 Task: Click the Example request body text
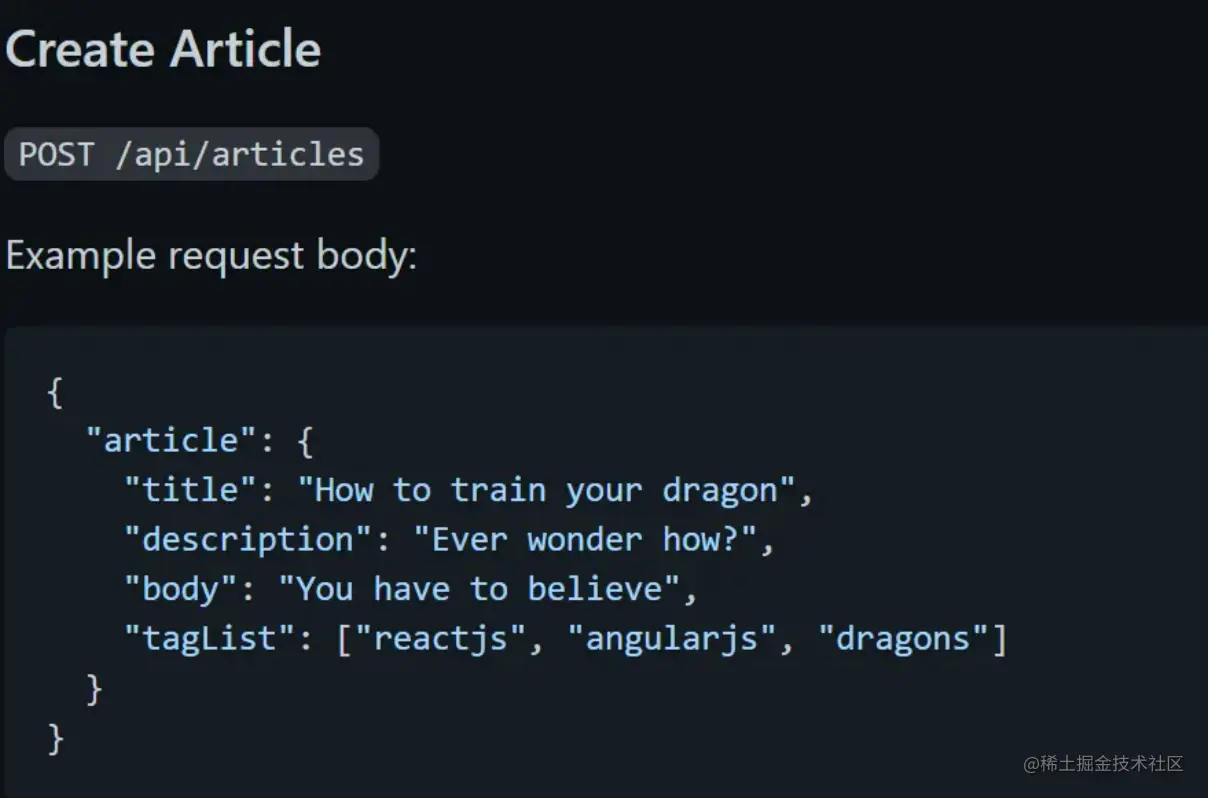point(211,256)
